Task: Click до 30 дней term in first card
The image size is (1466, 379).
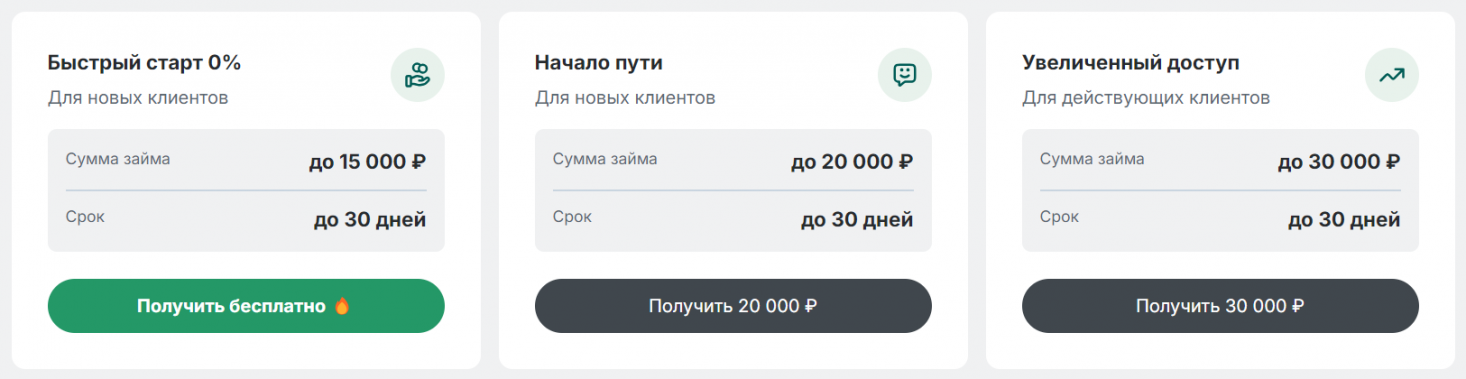Action: click(x=370, y=219)
